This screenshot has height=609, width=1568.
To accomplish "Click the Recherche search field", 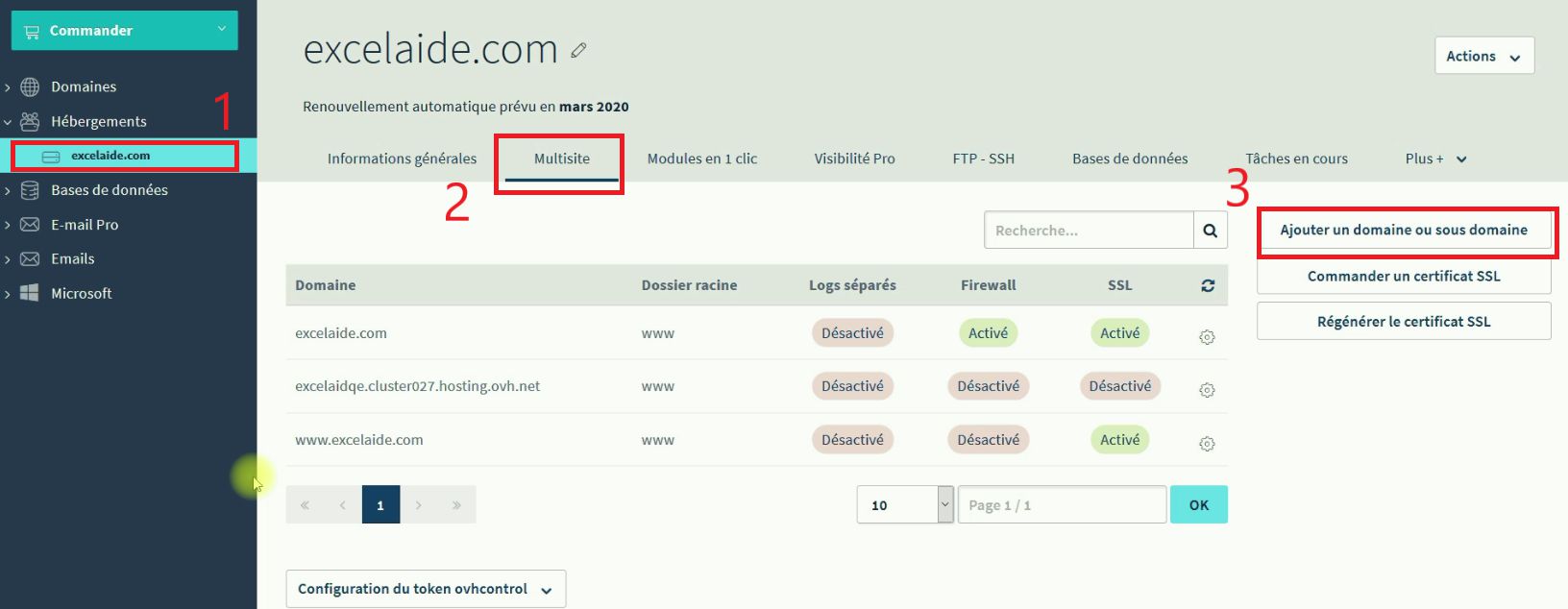I will click(x=1089, y=231).
